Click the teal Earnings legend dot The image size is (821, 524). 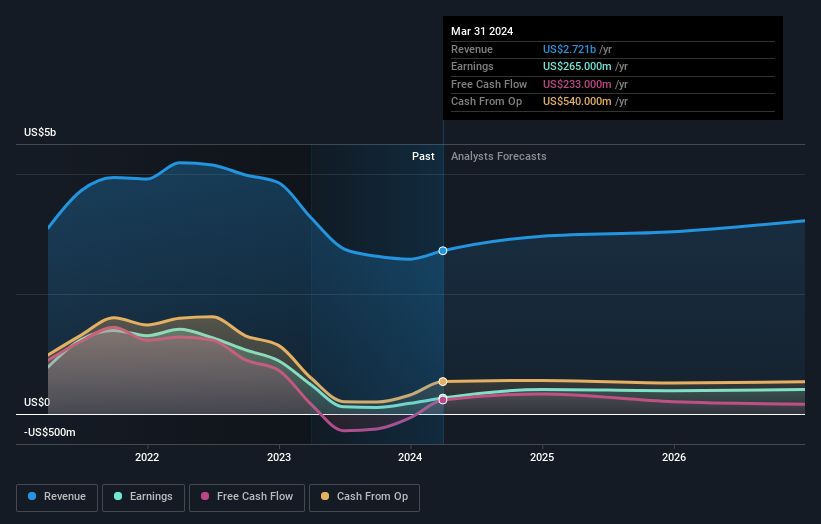[118, 496]
